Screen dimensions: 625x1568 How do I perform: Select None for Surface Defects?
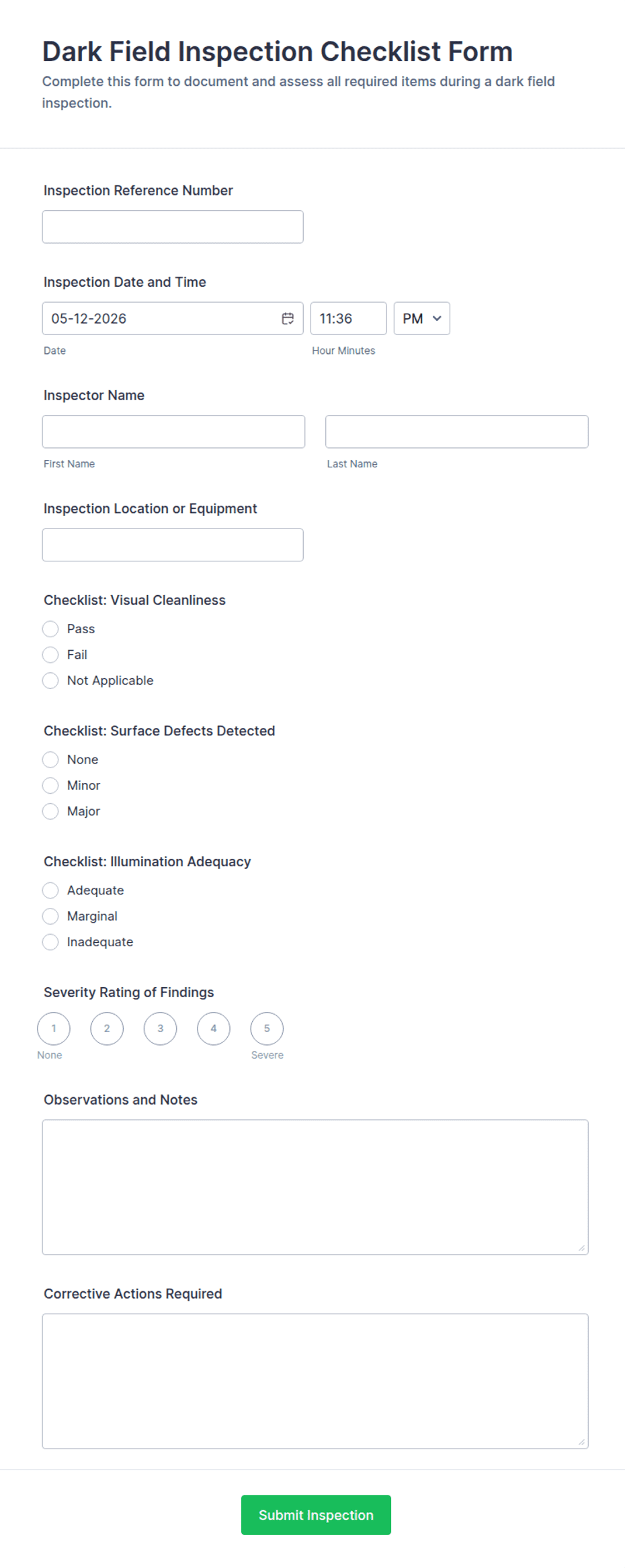[50, 759]
